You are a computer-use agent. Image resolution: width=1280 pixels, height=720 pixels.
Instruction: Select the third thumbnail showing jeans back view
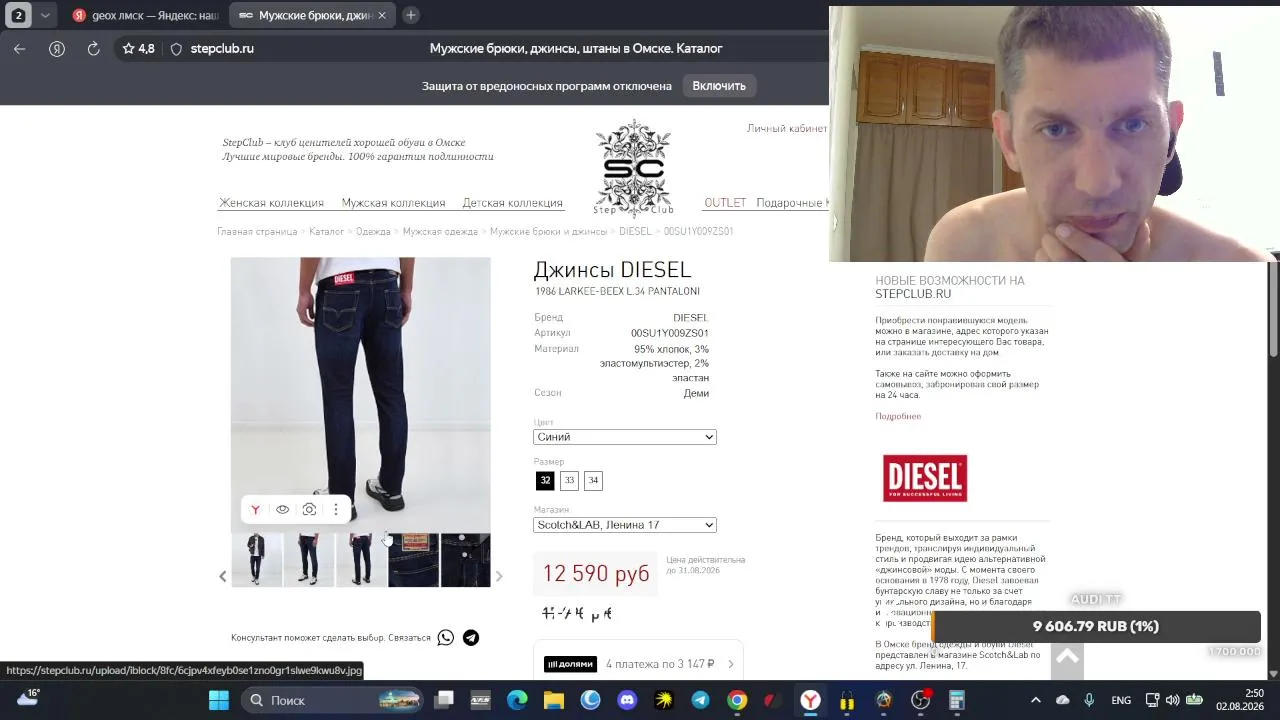pyautogui.click(x=361, y=560)
